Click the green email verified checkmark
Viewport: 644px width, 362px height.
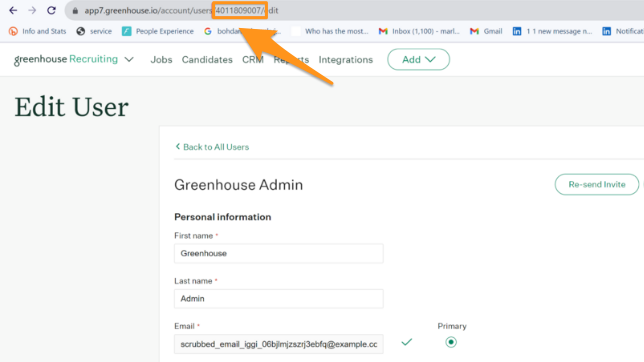(x=407, y=342)
